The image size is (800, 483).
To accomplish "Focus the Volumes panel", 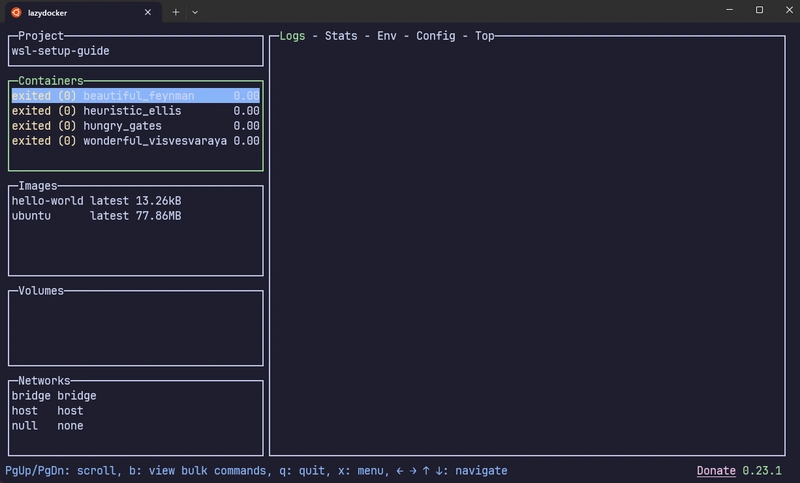I will pyautogui.click(x=136, y=328).
